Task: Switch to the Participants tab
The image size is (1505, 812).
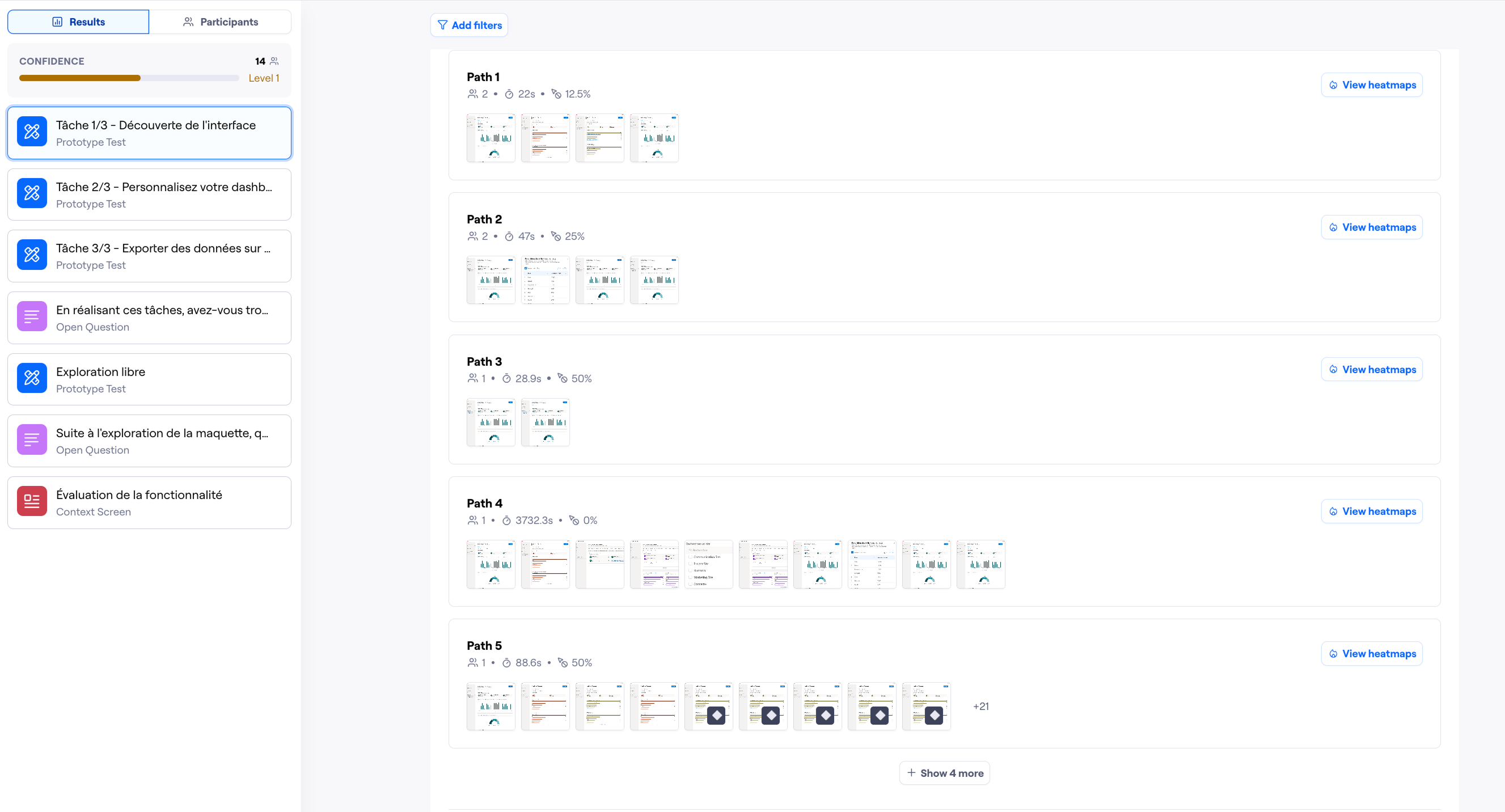Action: point(220,22)
